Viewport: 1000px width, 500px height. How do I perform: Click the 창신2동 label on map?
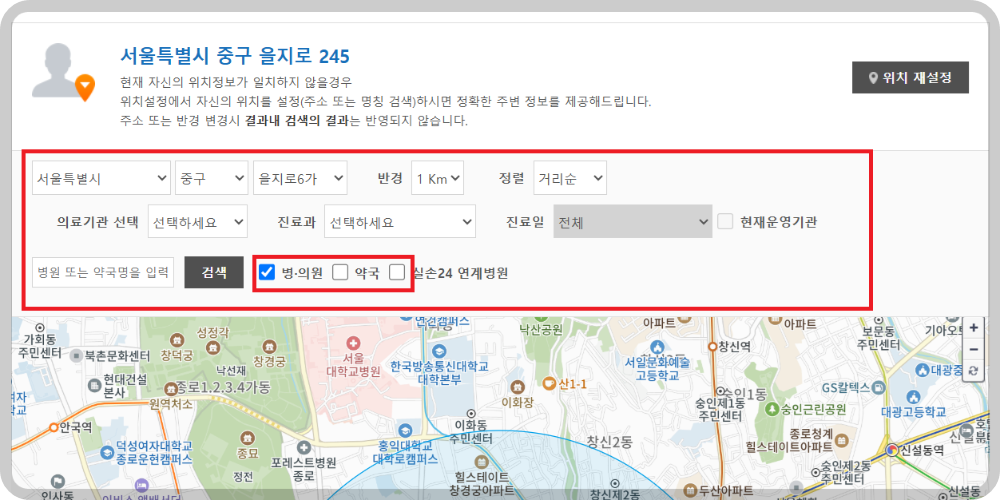click(x=609, y=442)
